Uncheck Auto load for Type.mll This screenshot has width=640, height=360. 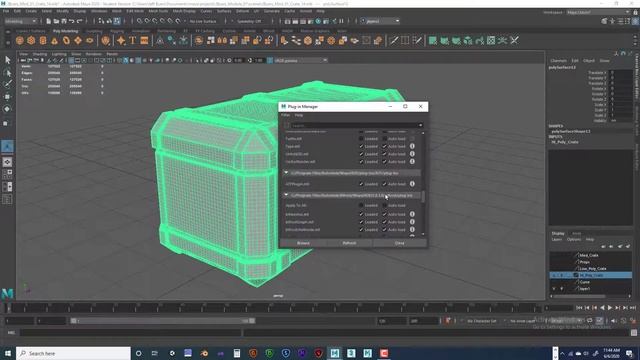tap(384, 146)
